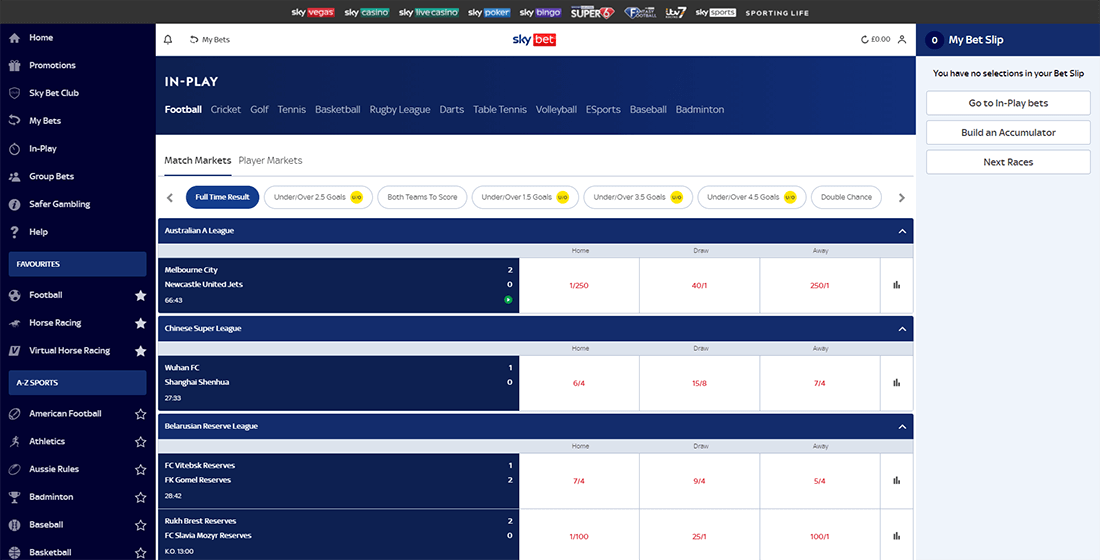Open Horse Racing under Favourites
This screenshot has width=1100, height=560.
point(55,323)
